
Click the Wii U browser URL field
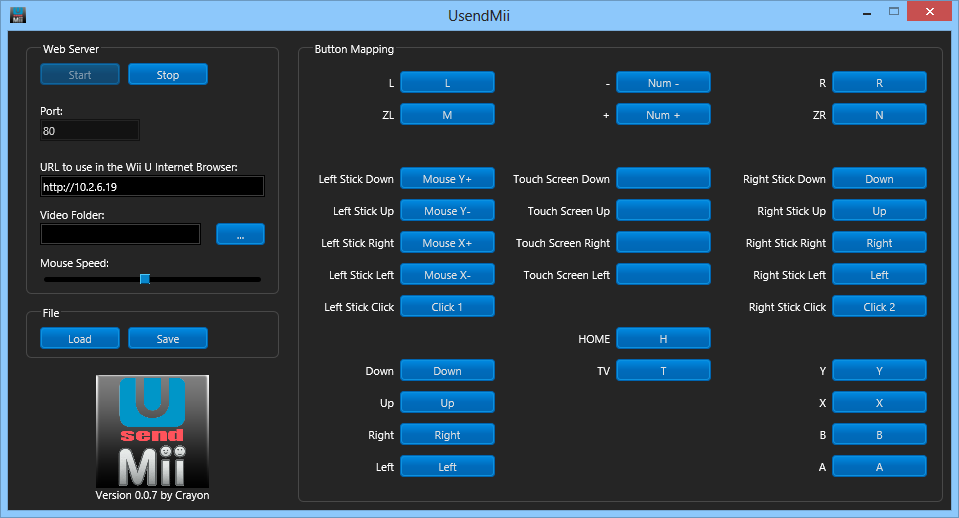click(152, 187)
